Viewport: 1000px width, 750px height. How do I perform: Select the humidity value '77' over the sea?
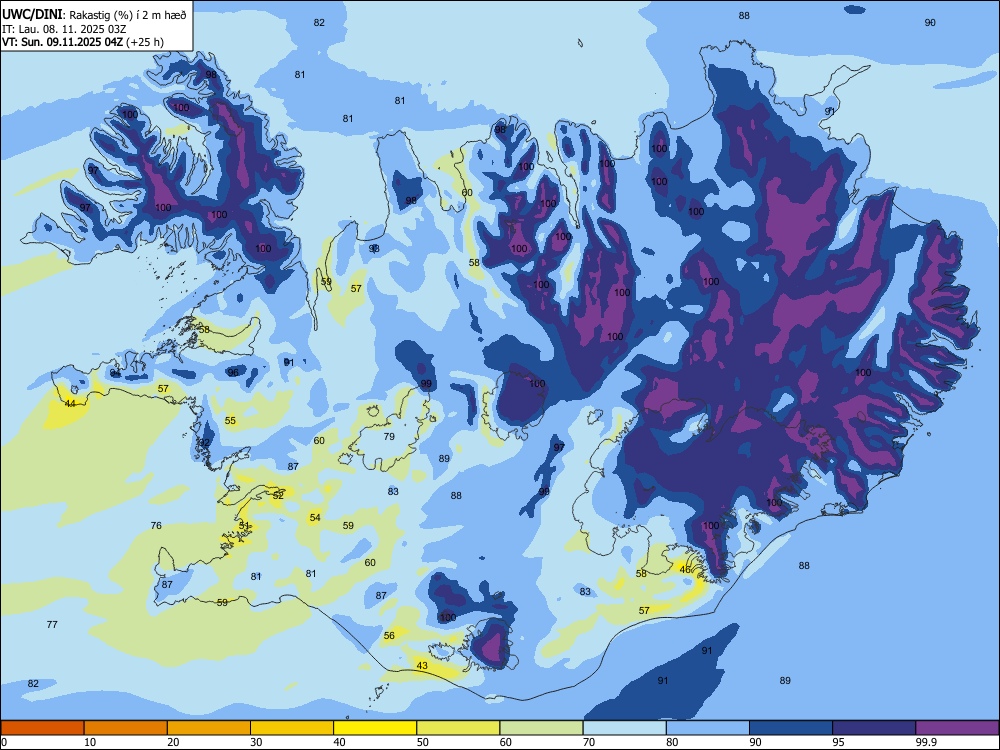point(52,625)
